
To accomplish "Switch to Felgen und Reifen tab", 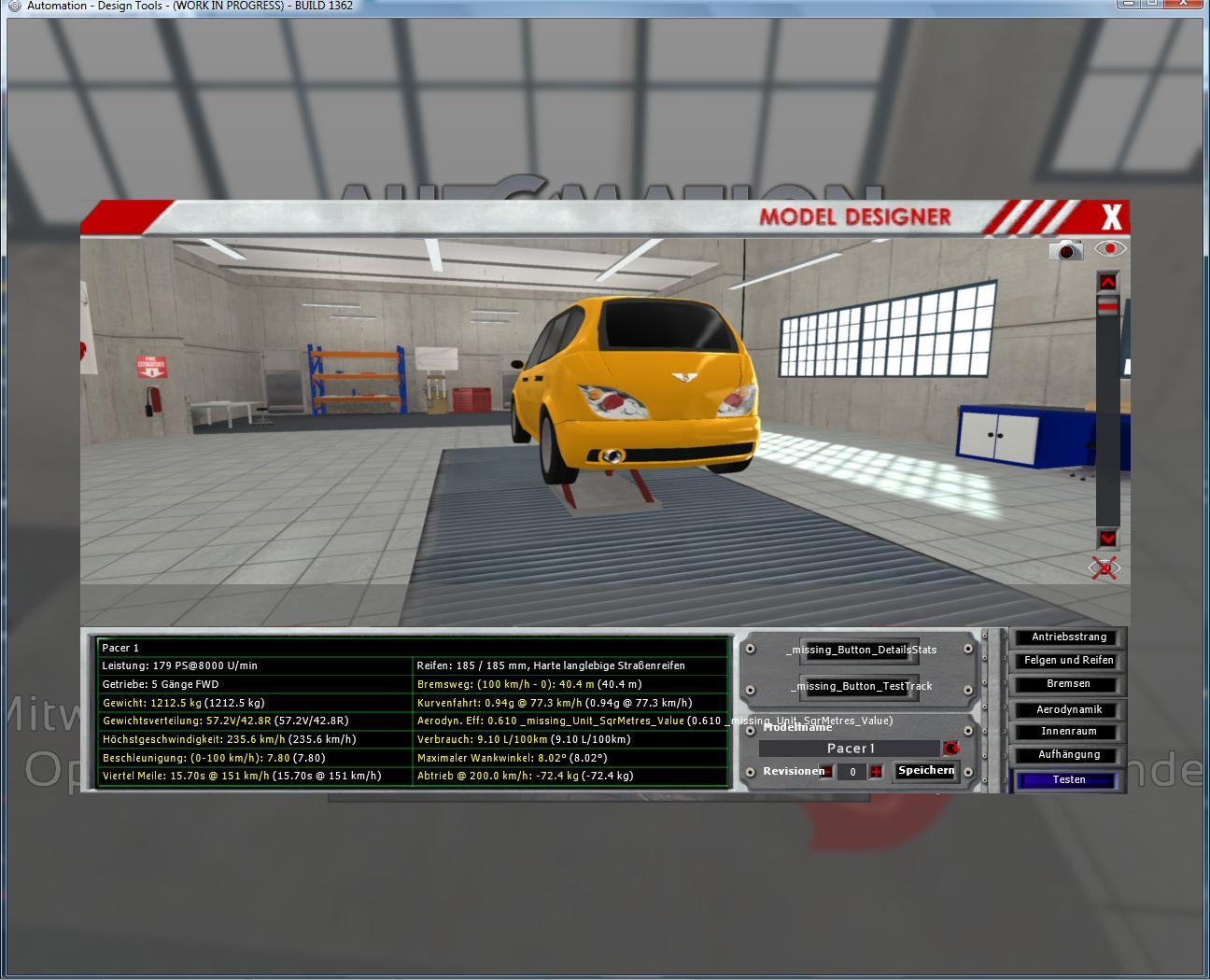I will pyautogui.click(x=1068, y=661).
